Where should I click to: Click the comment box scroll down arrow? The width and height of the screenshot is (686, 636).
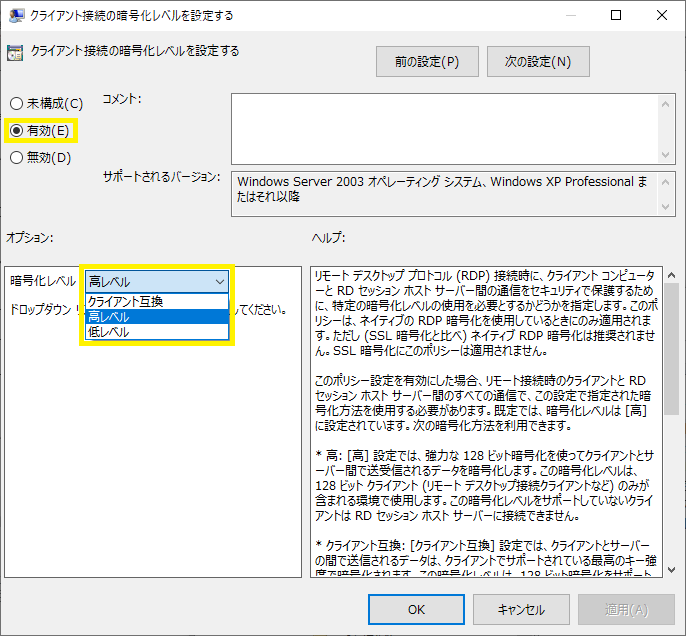[x=665, y=154]
